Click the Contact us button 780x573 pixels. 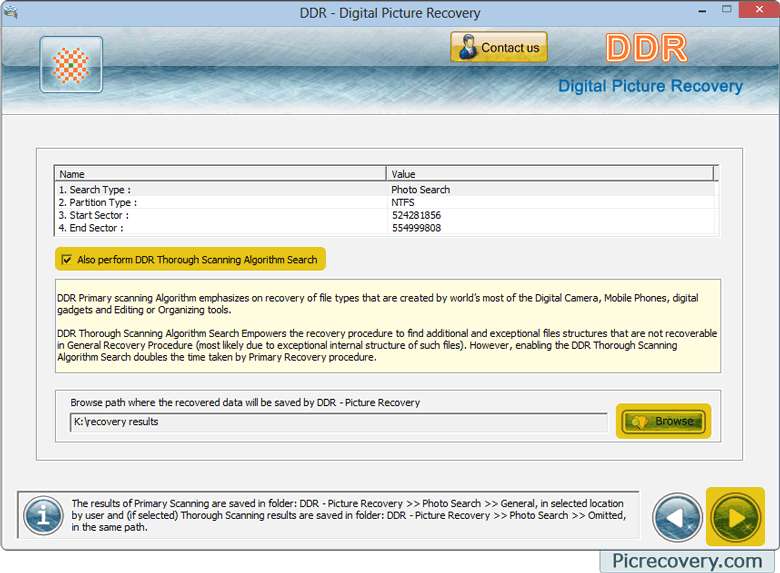pos(499,47)
